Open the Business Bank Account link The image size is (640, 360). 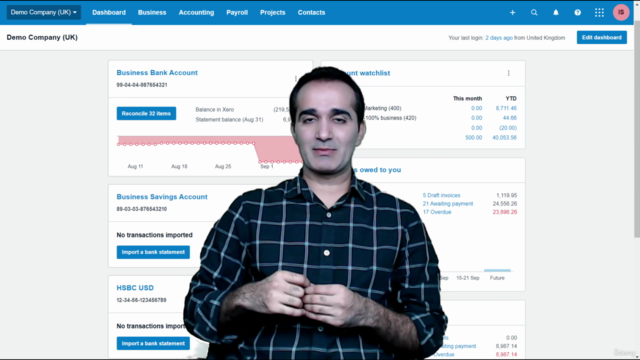(157, 73)
